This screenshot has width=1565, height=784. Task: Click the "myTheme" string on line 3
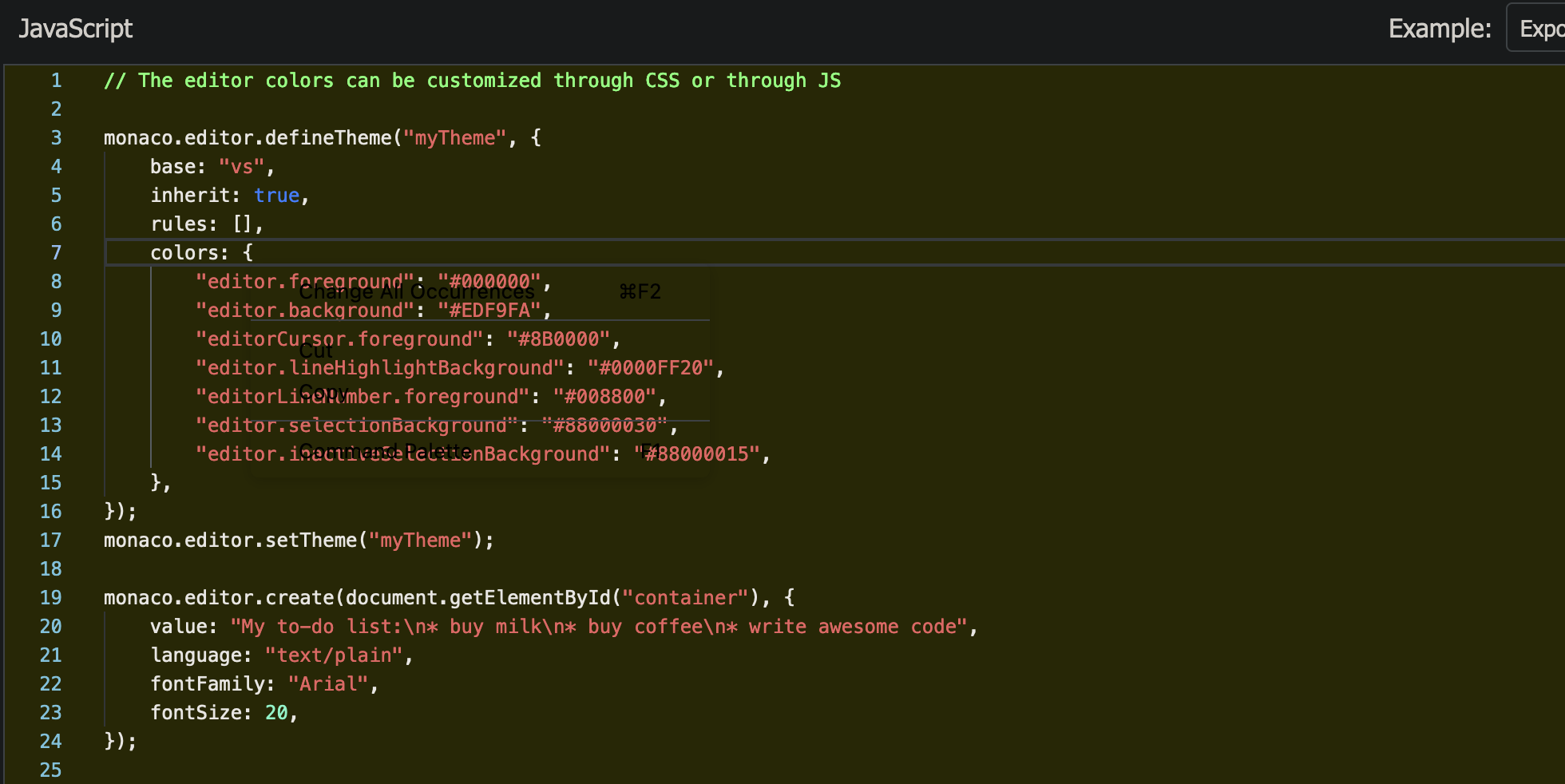click(x=455, y=137)
